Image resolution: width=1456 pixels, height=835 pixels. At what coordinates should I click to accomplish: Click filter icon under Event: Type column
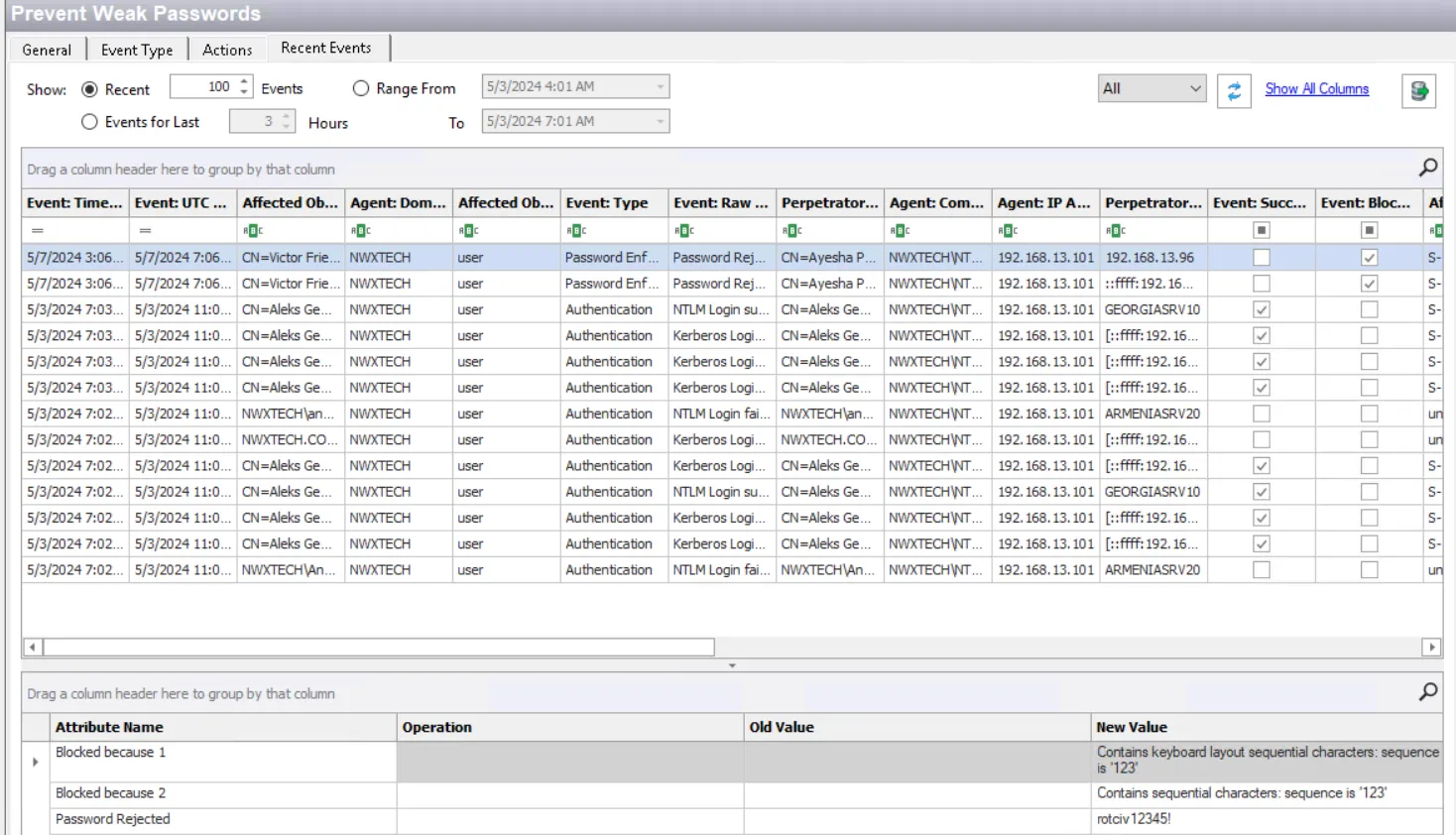[x=576, y=230]
